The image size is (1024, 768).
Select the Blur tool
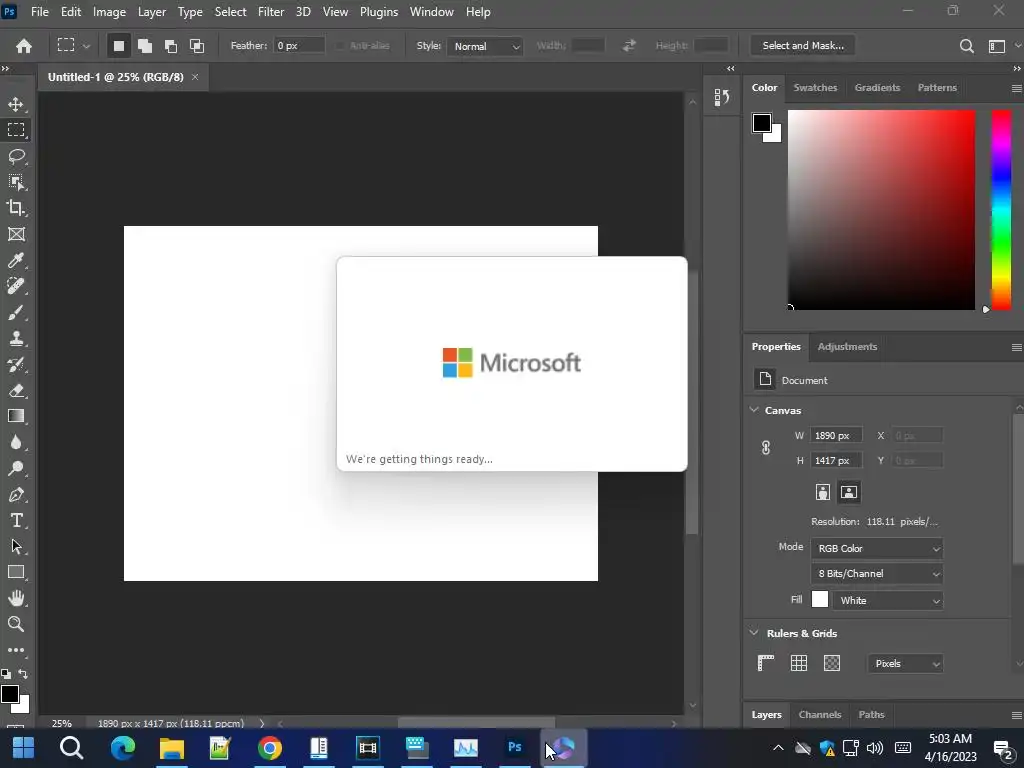click(16, 443)
